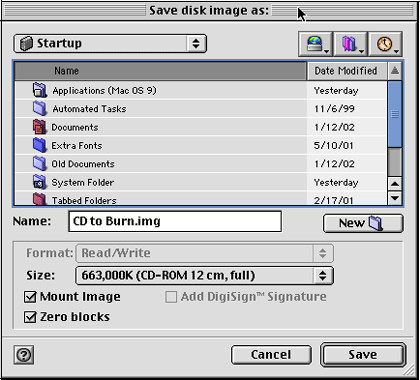The image size is (420, 380).
Task: Select the 'Extra Fonts' row name
Action: pyautogui.click(x=77, y=146)
